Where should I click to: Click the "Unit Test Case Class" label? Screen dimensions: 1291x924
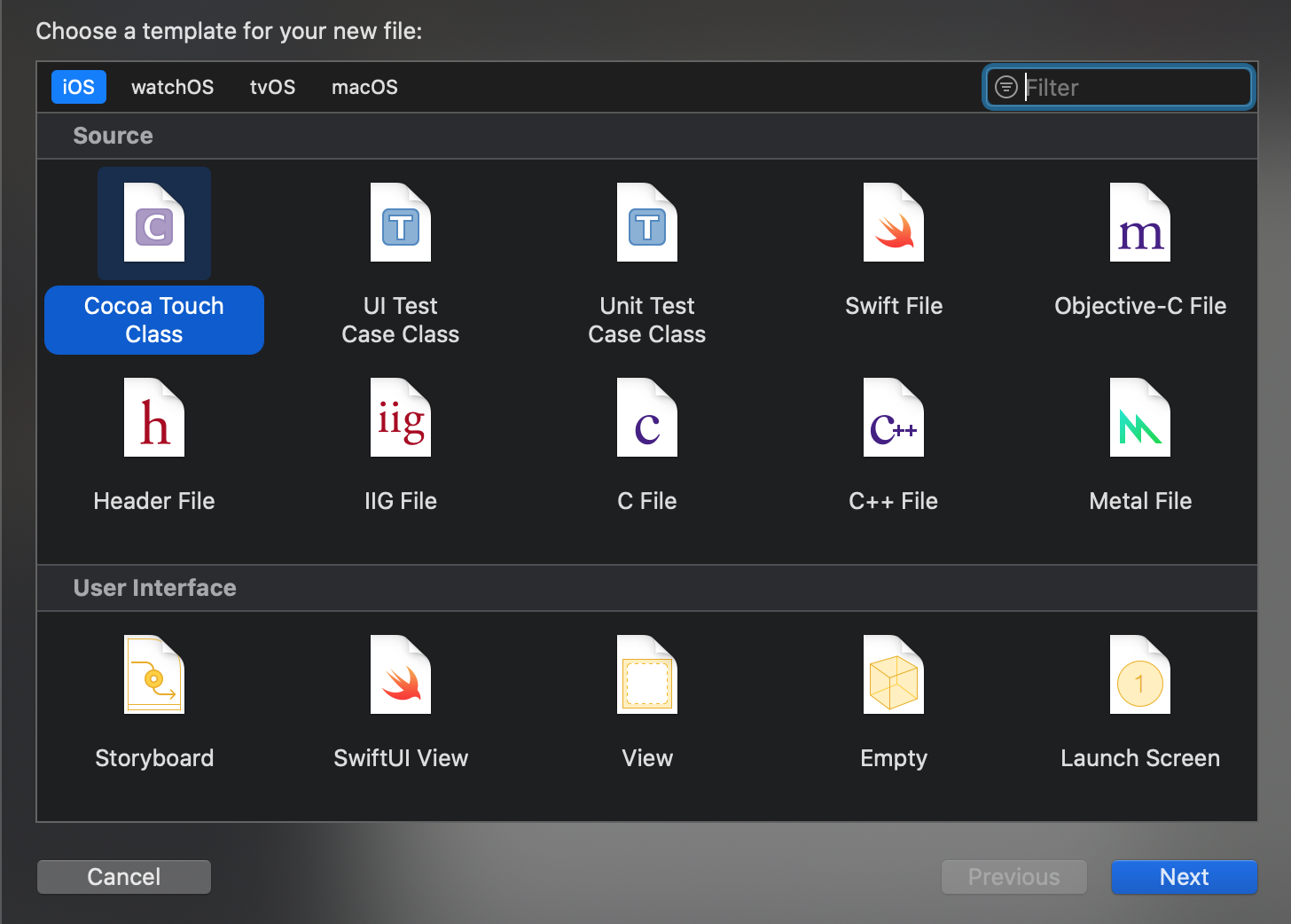[647, 320]
